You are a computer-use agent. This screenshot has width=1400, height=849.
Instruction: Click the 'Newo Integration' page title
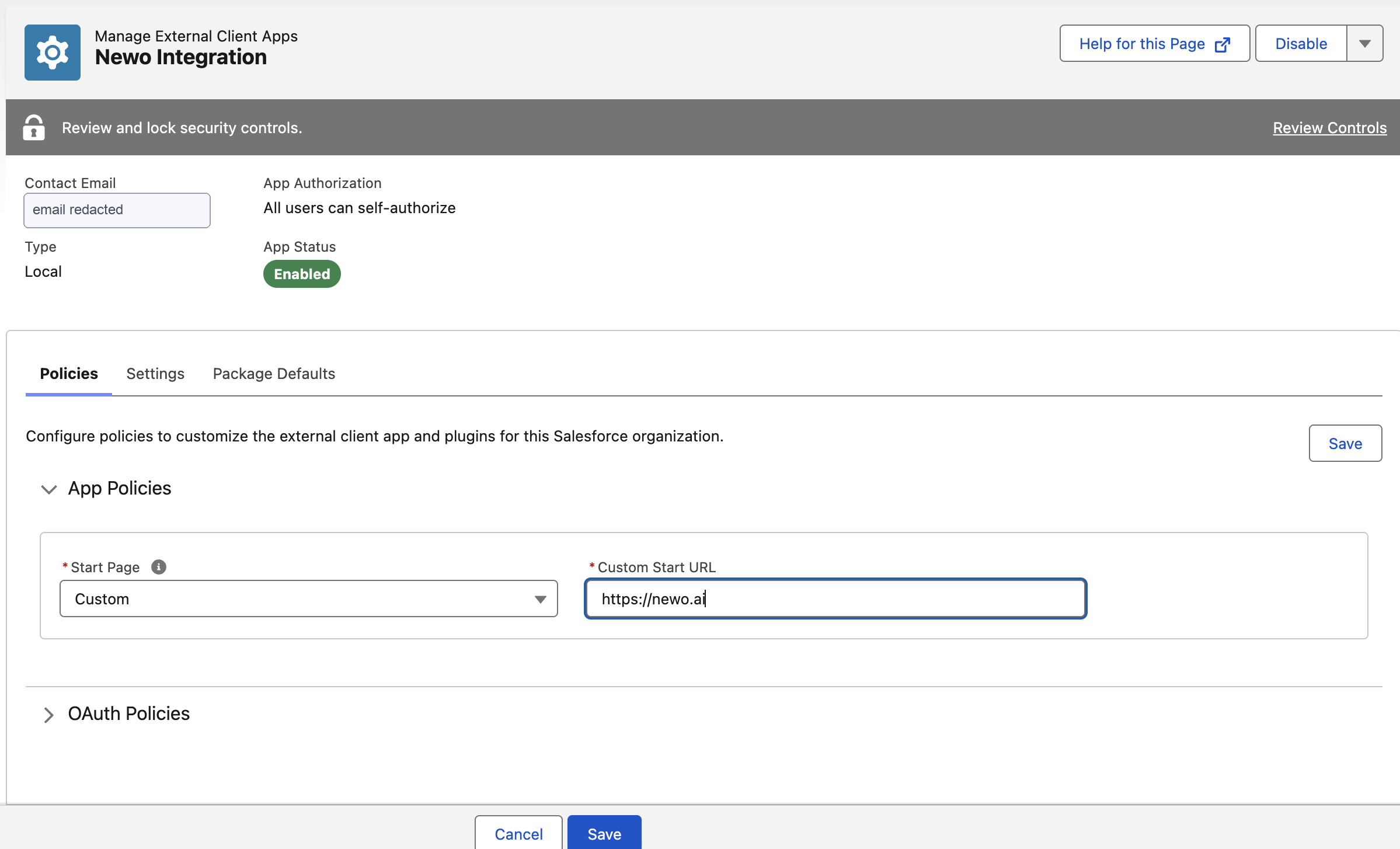tap(181, 57)
